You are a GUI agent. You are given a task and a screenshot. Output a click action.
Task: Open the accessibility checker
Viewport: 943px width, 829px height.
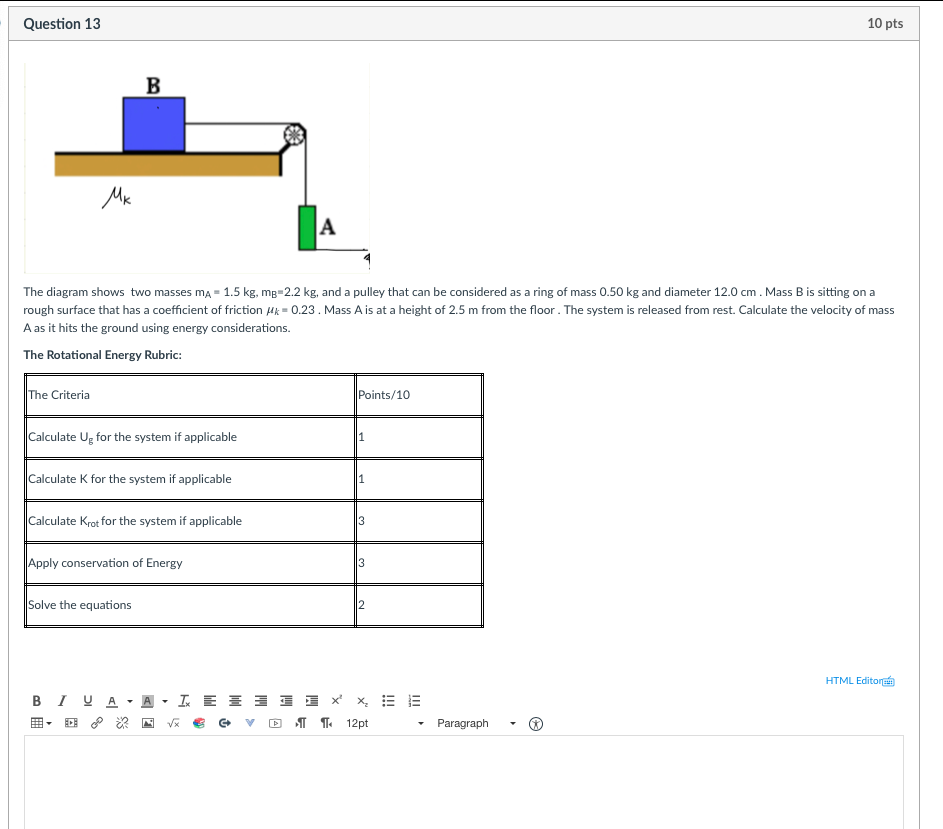click(536, 724)
